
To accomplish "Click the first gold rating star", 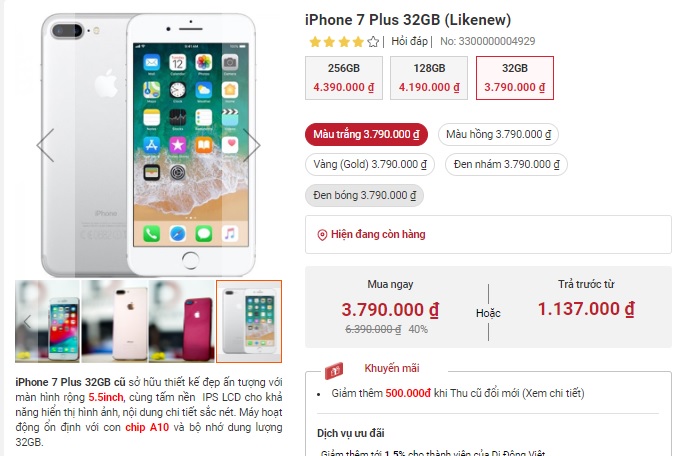I will coord(315,42).
